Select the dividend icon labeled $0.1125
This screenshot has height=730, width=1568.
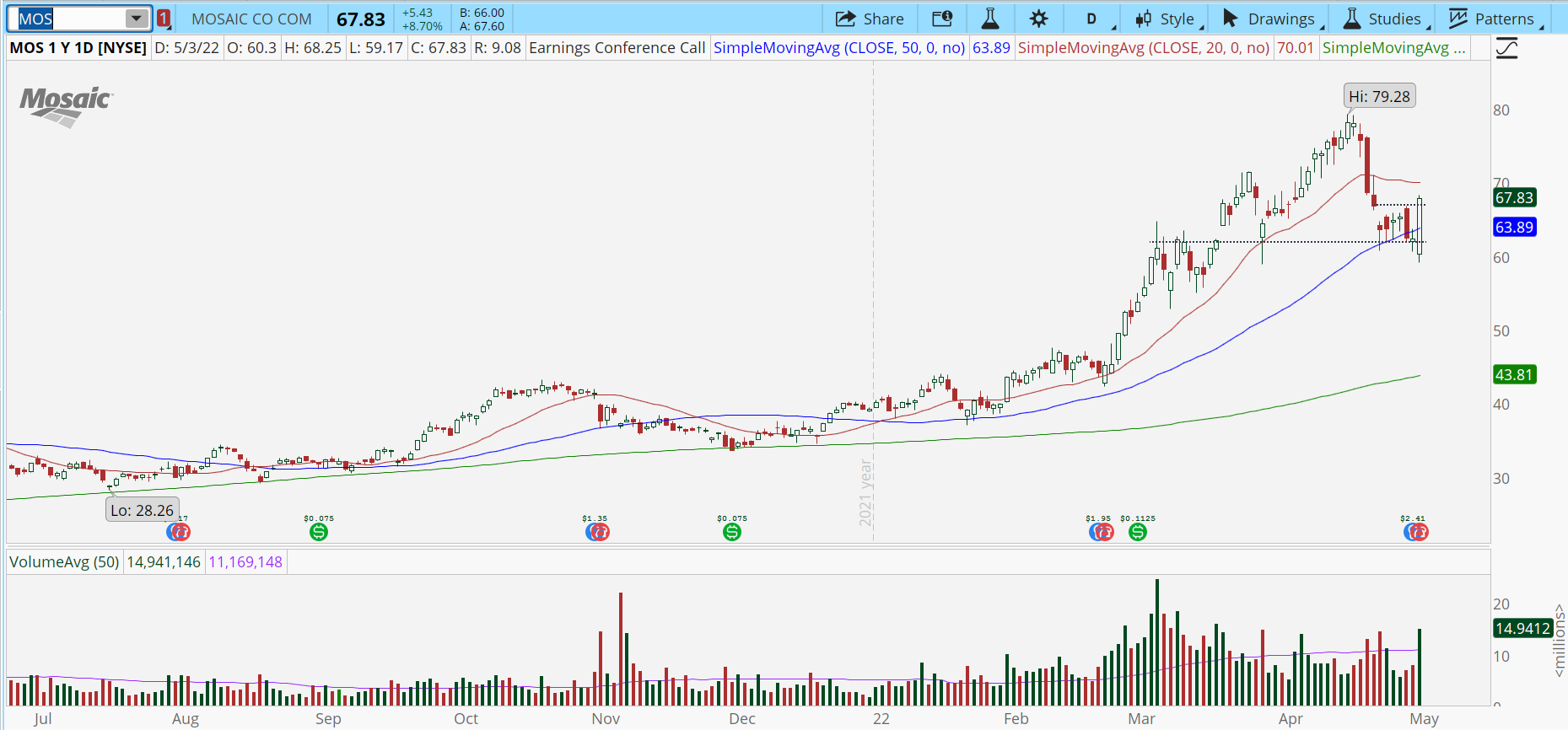tap(1138, 532)
